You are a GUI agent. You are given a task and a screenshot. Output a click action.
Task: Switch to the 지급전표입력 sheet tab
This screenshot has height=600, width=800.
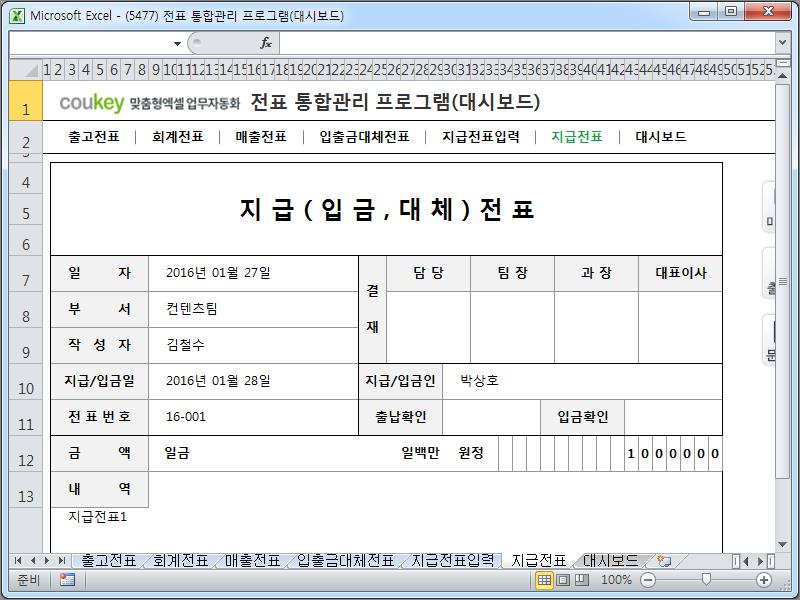coord(453,561)
